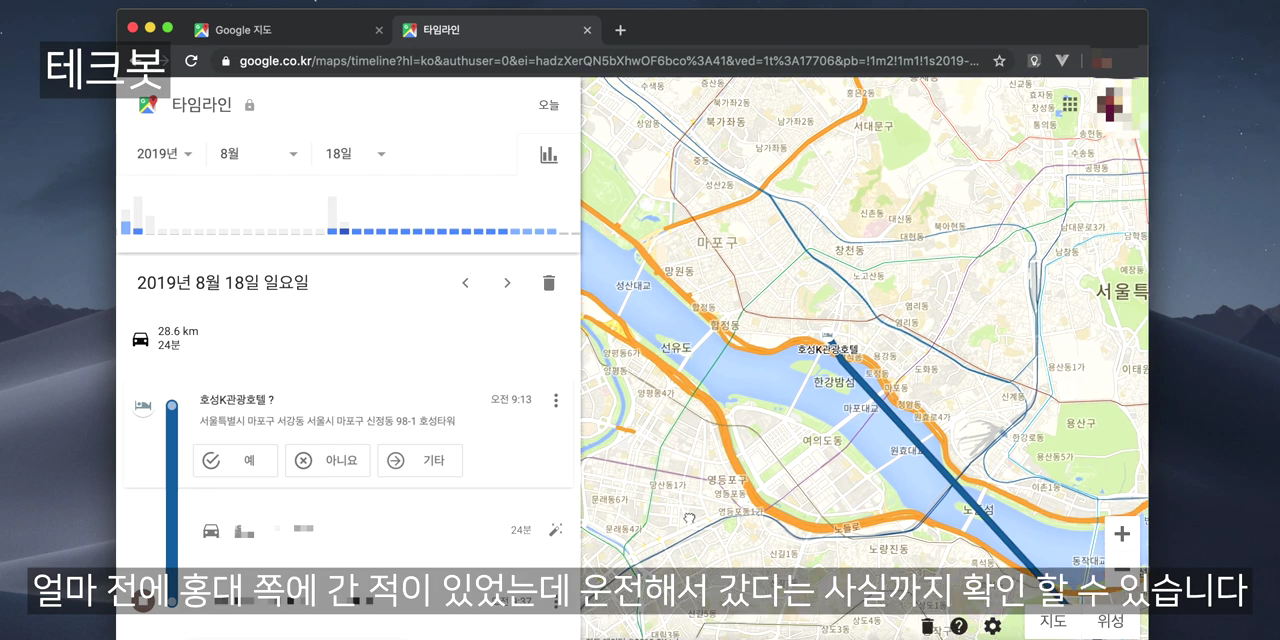Close the 타임라인 tab
The height and width of the screenshot is (640, 1280).
(587, 30)
